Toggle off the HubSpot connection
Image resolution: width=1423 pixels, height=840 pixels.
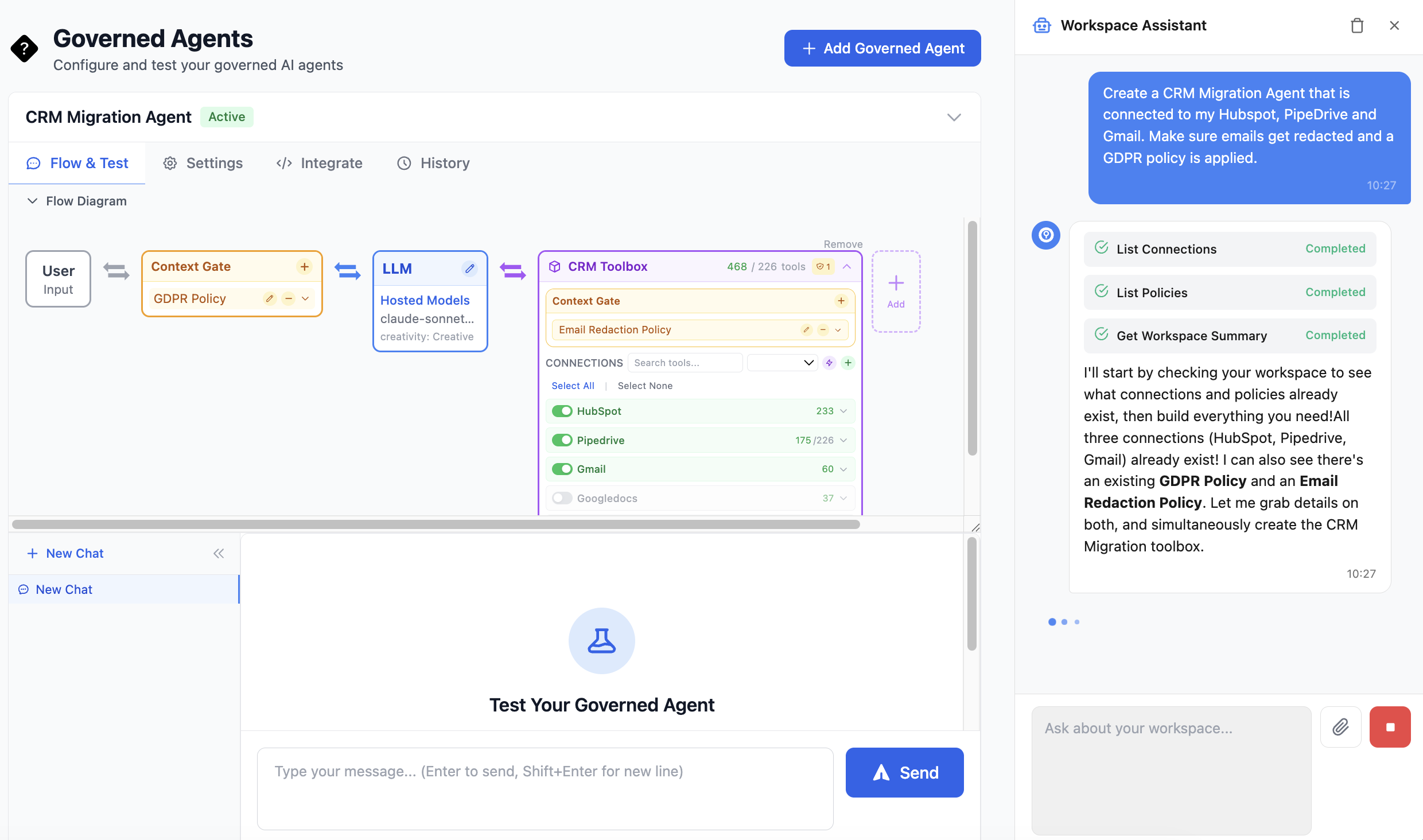(562, 411)
